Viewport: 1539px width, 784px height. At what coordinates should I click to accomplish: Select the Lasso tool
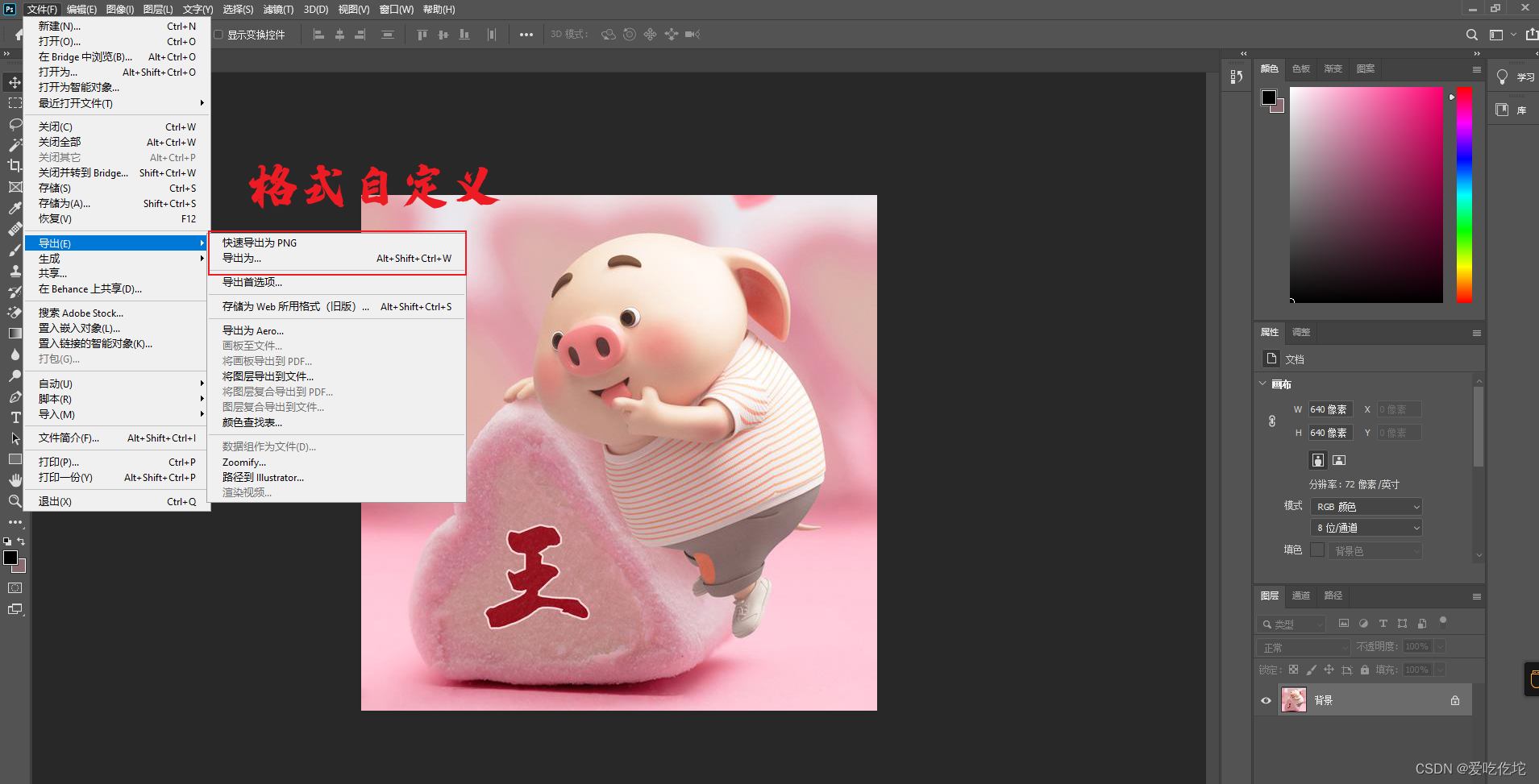pyautogui.click(x=15, y=124)
